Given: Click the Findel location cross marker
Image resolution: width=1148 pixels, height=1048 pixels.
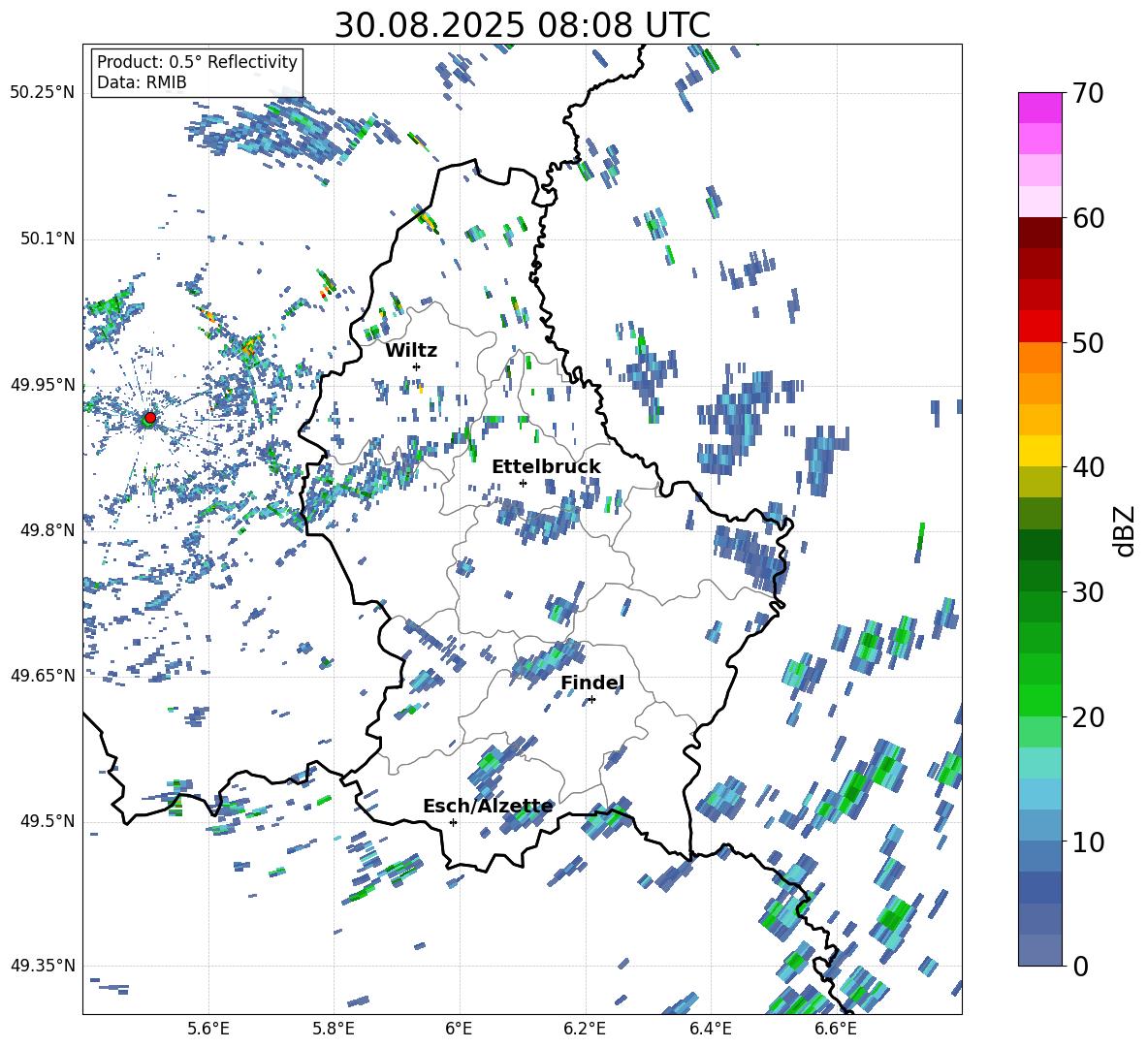Looking at the screenshot, I should (x=591, y=700).
